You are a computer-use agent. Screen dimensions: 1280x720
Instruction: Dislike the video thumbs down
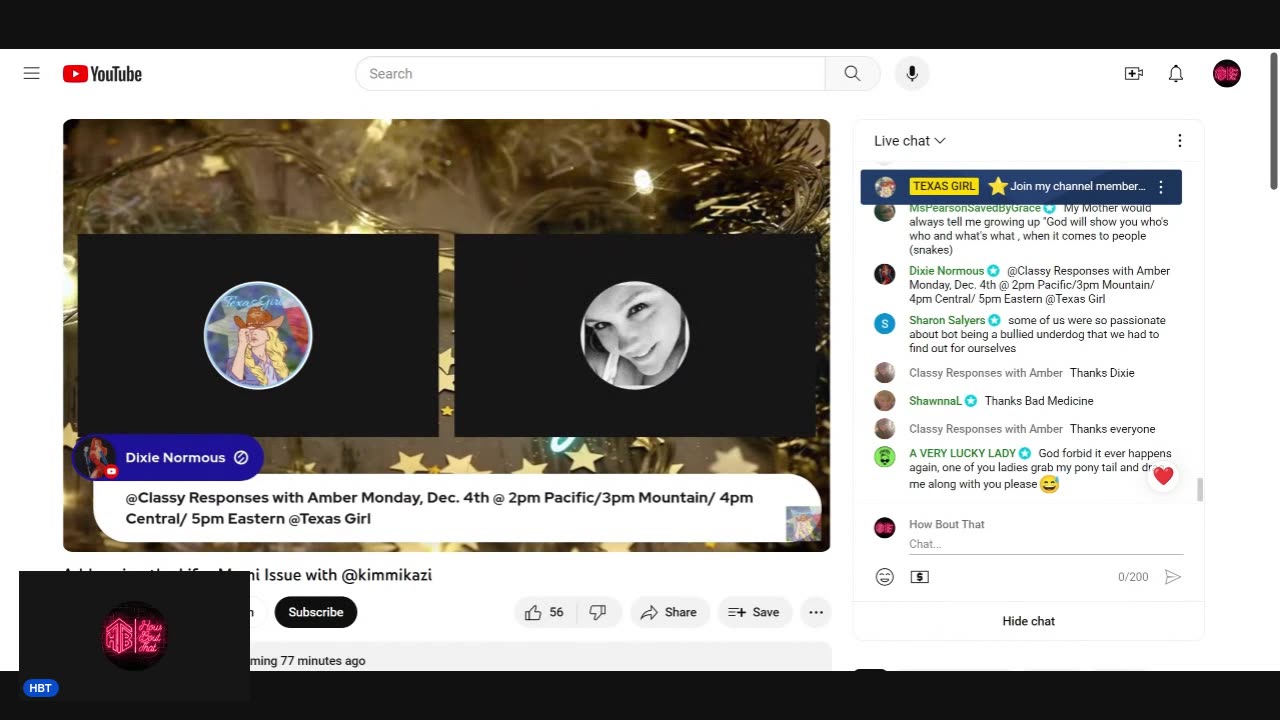point(598,612)
